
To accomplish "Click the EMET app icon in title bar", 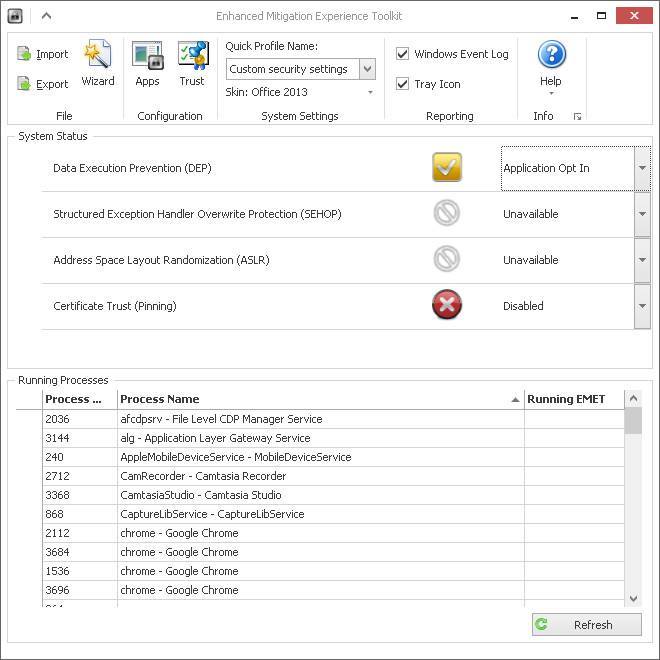I will (x=15, y=16).
